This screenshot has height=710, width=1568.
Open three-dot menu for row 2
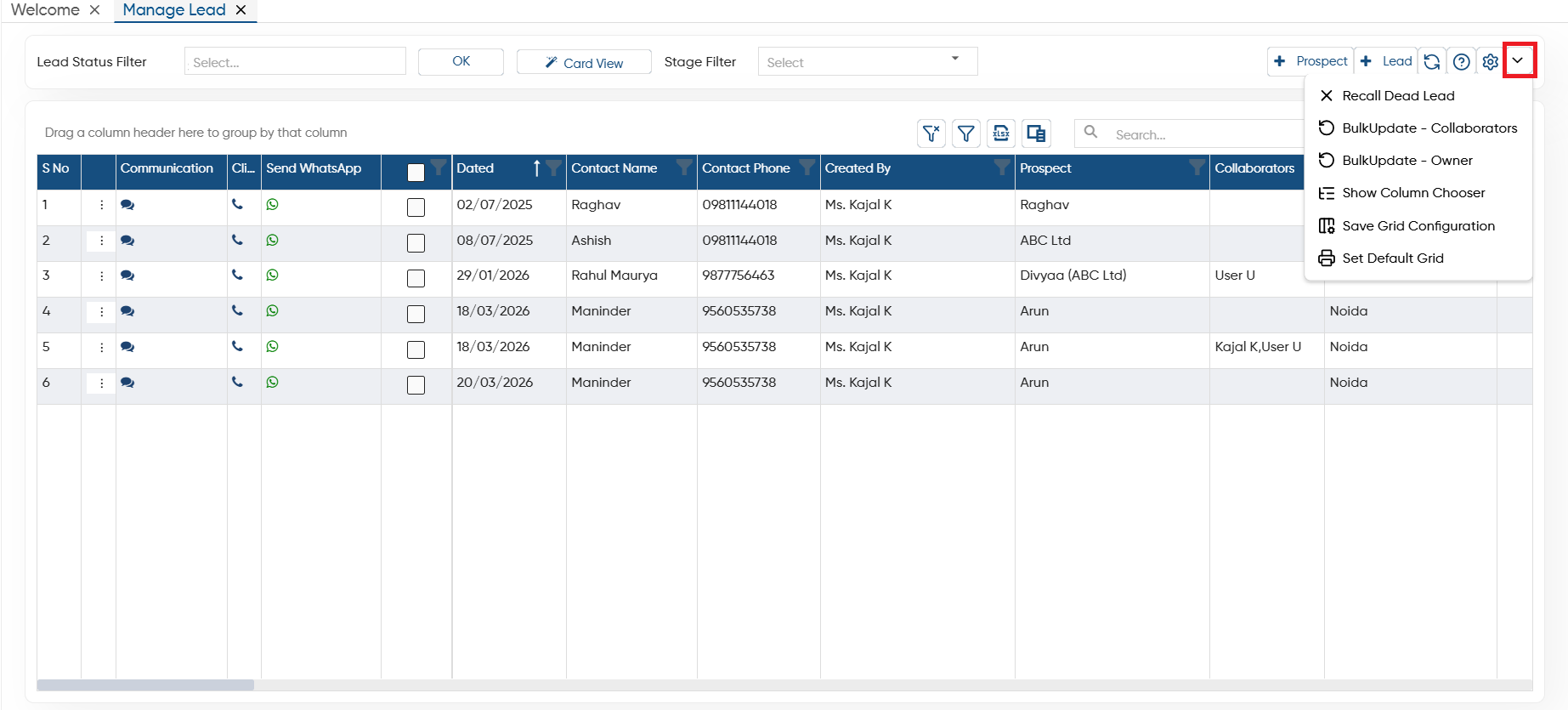tap(101, 241)
